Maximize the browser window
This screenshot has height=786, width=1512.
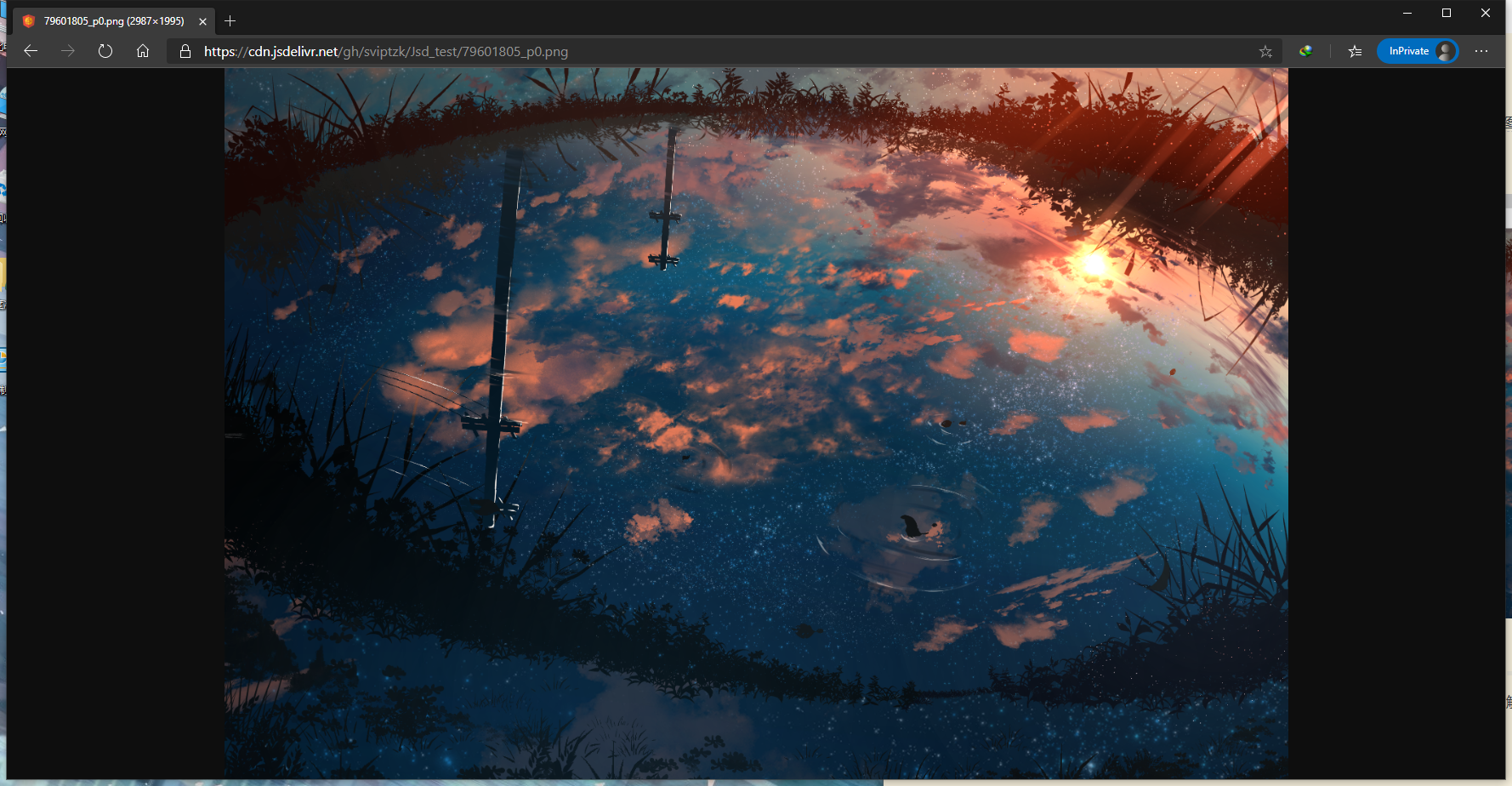tap(1447, 13)
